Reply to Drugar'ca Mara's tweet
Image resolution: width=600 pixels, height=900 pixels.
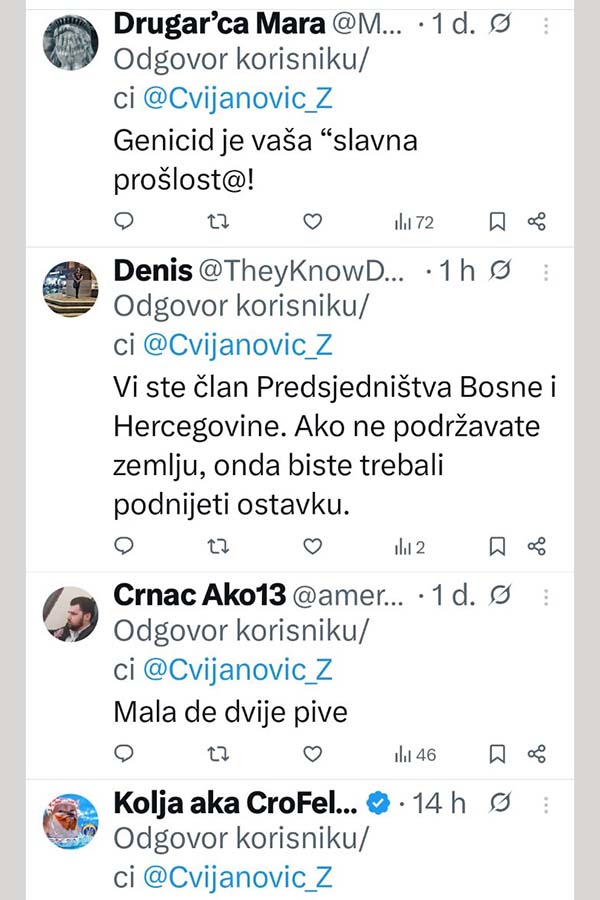(124, 221)
